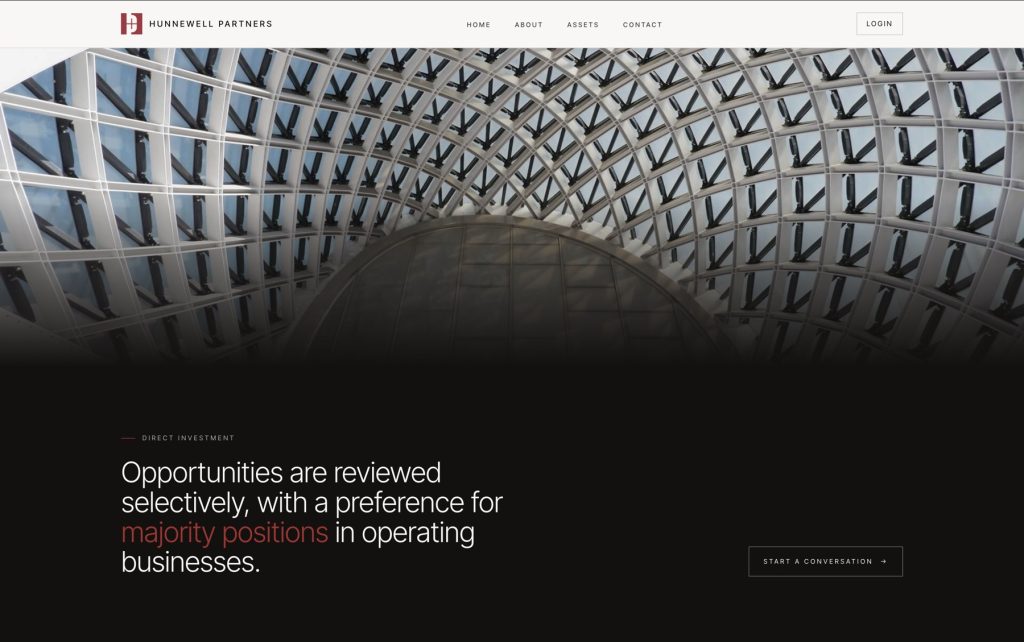1024x642 pixels.
Task: Click the HUNNEWELL PARTNERS brand name
Action: click(x=210, y=24)
